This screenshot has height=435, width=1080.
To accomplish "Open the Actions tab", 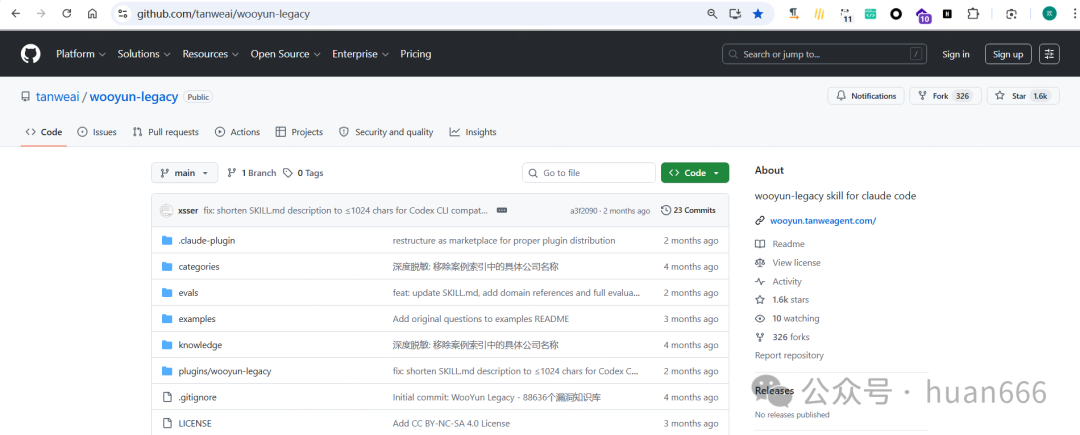I will click(x=237, y=132).
